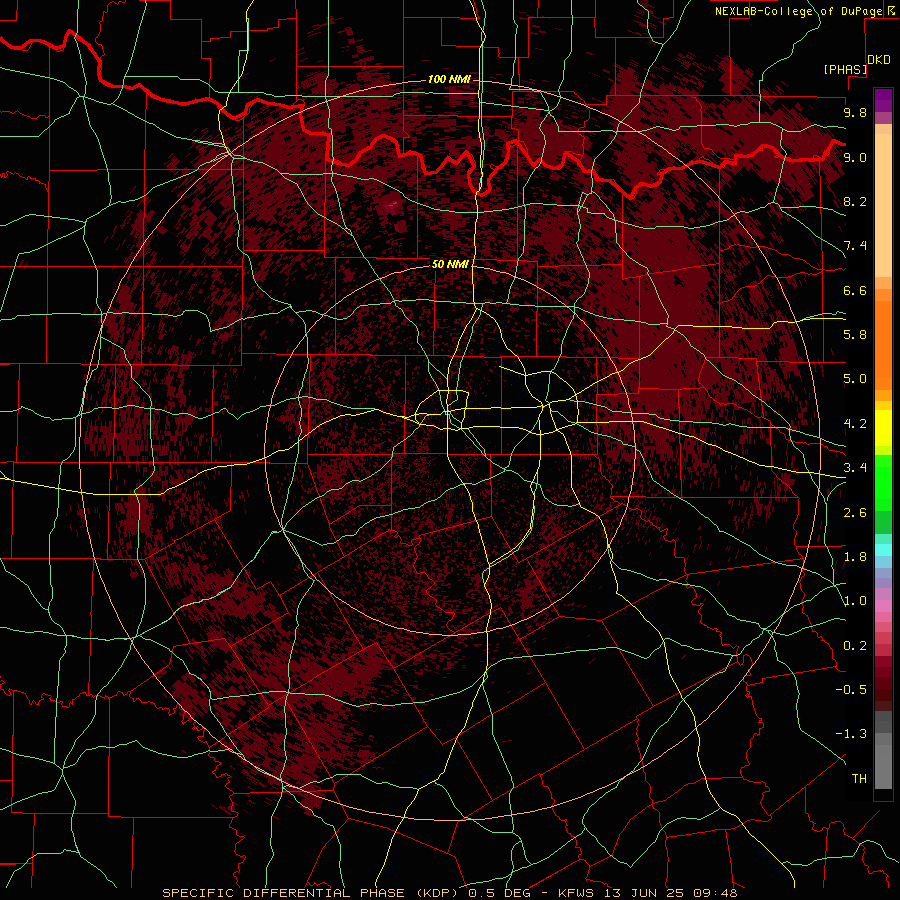Click the 5.0 scale value
Image resolution: width=900 pixels, height=900 pixels.
click(x=855, y=379)
